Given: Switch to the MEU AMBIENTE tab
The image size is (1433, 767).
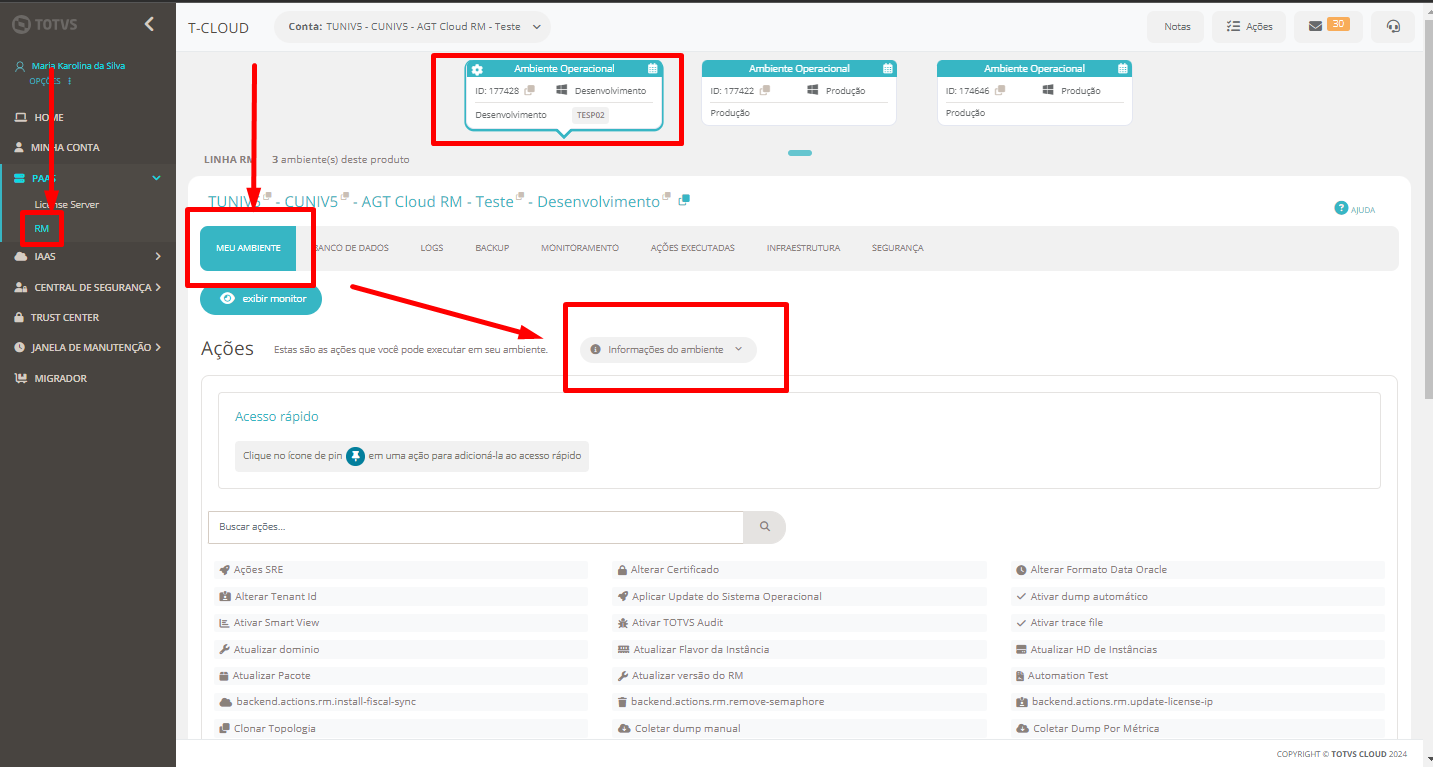Looking at the screenshot, I should 248,248.
